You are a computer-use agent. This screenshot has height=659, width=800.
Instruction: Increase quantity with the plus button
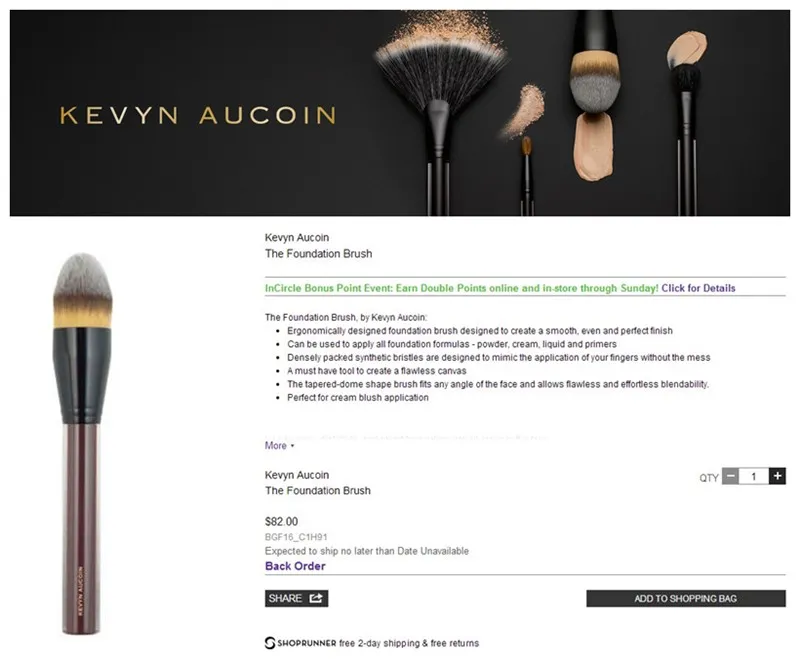777,476
